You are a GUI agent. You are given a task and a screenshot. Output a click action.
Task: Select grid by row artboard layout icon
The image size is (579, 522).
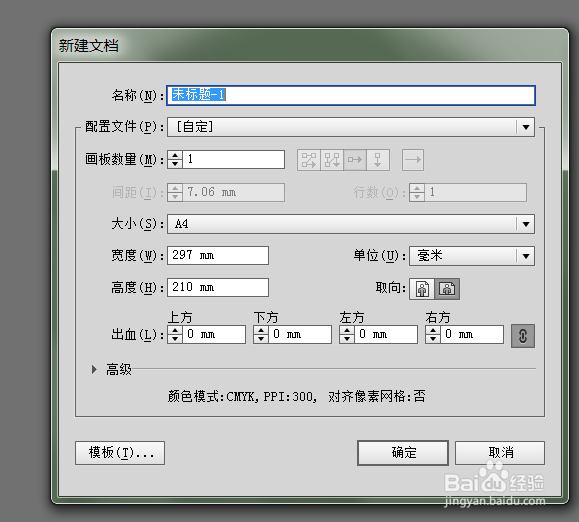tap(309, 160)
